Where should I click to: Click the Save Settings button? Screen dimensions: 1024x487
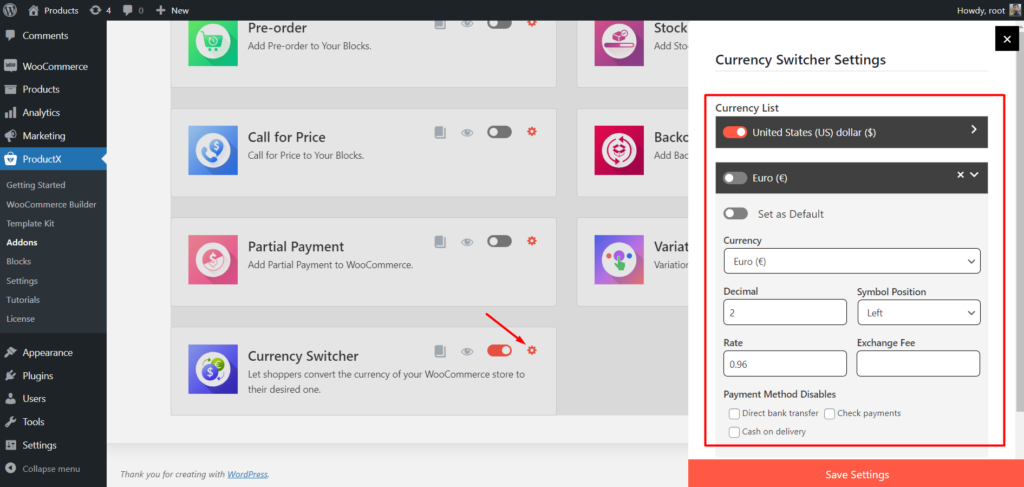coord(856,473)
